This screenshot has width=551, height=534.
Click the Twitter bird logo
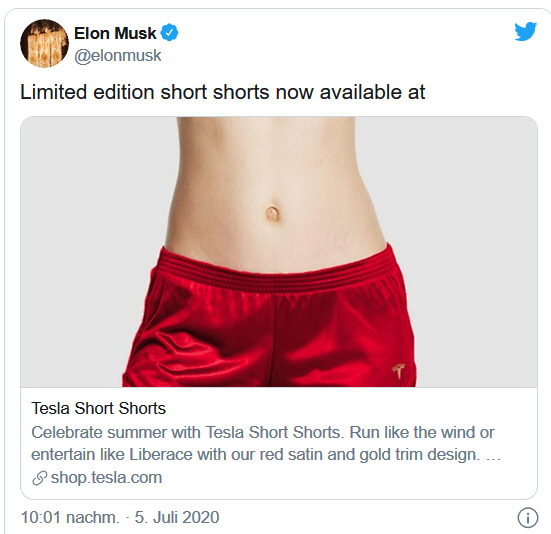pos(525,31)
